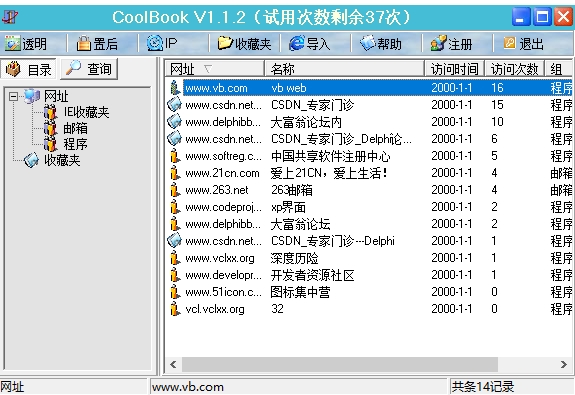575x395 pixels.
Task: Click the 程序 folder icon in tree
Action: pos(51,144)
